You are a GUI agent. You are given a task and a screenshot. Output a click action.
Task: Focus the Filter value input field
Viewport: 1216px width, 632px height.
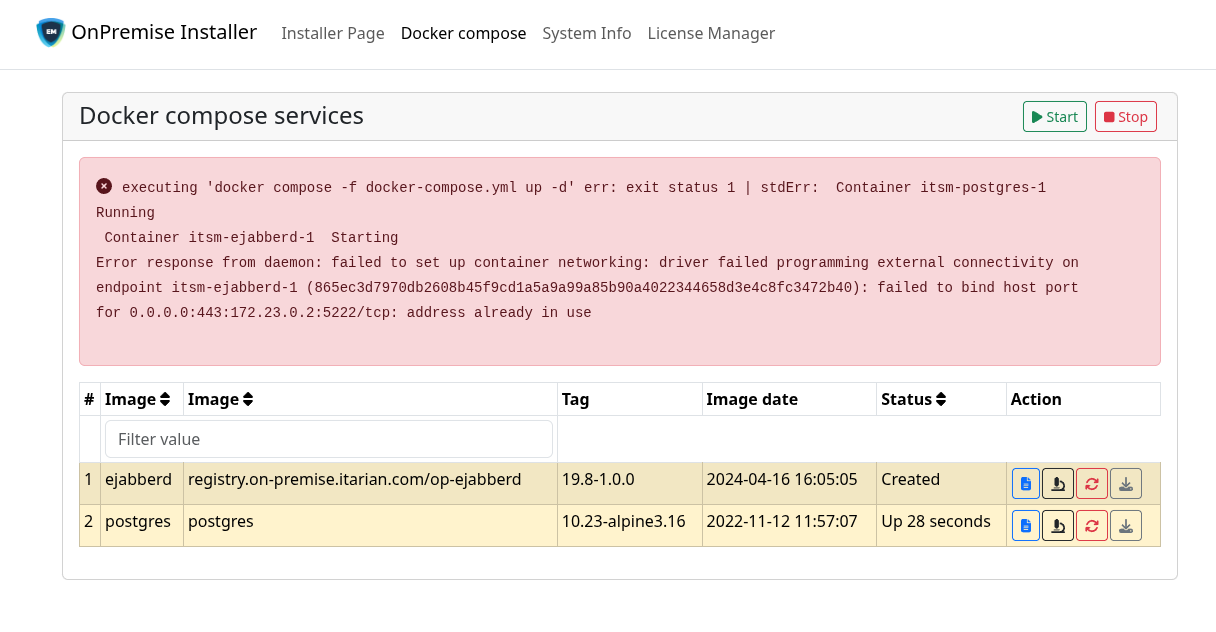pos(328,439)
